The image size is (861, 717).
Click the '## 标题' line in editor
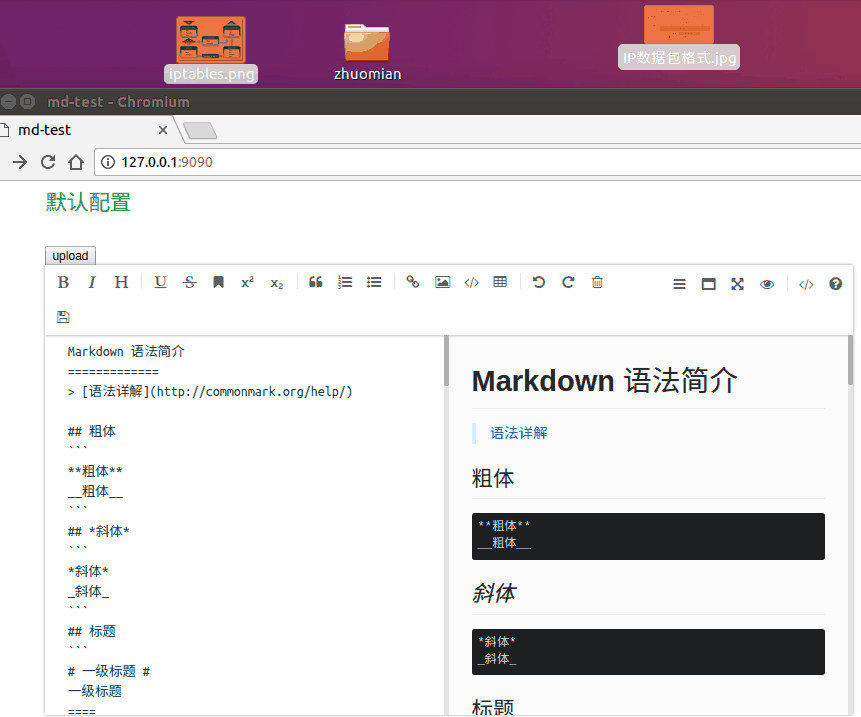pyautogui.click(x=92, y=631)
